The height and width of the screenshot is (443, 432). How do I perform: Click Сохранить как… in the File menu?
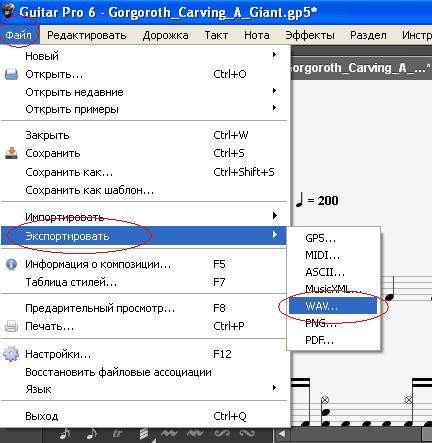coord(69,172)
